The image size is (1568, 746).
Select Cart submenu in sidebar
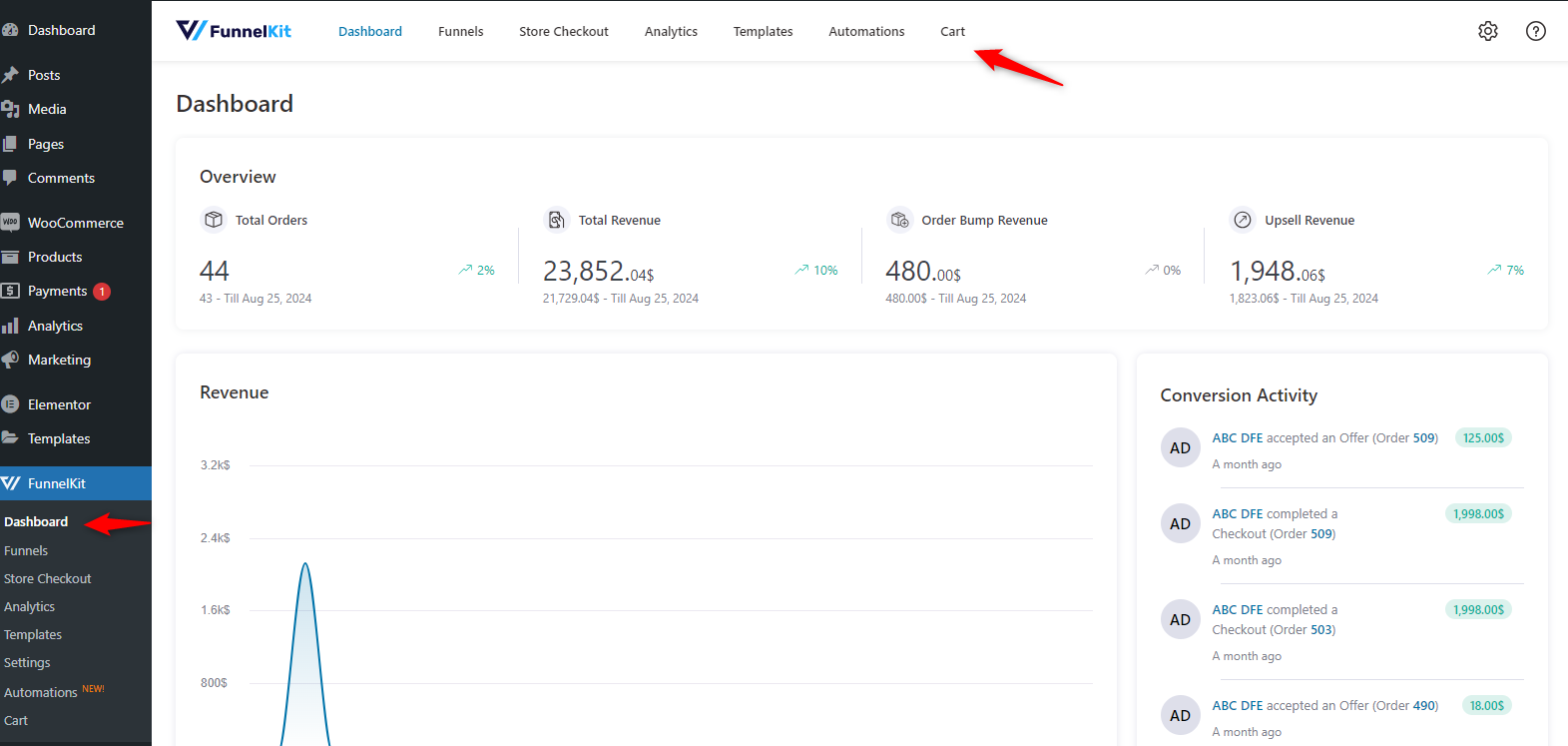coord(16,720)
